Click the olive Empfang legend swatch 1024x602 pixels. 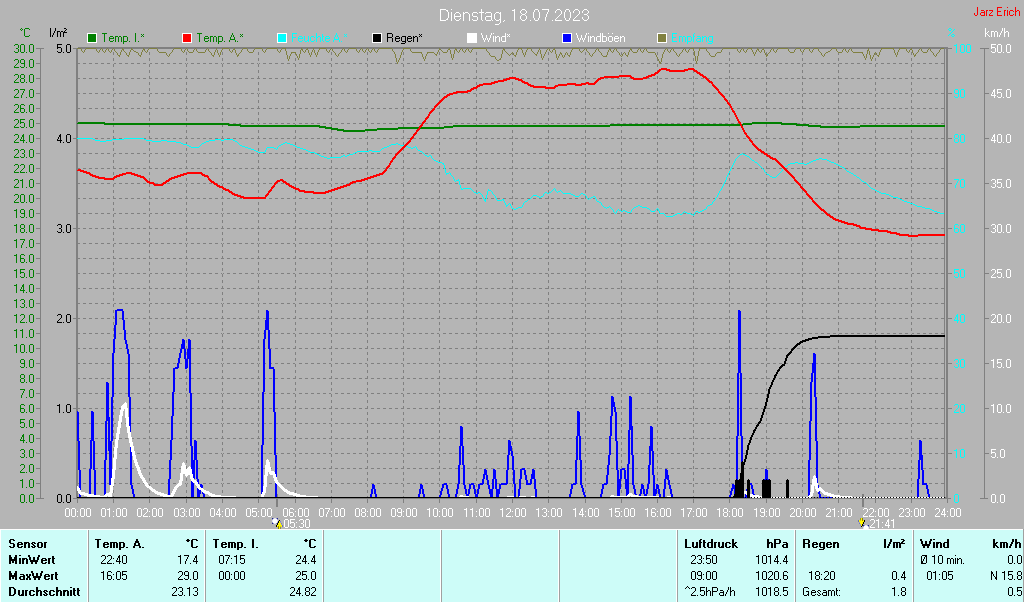(662, 39)
